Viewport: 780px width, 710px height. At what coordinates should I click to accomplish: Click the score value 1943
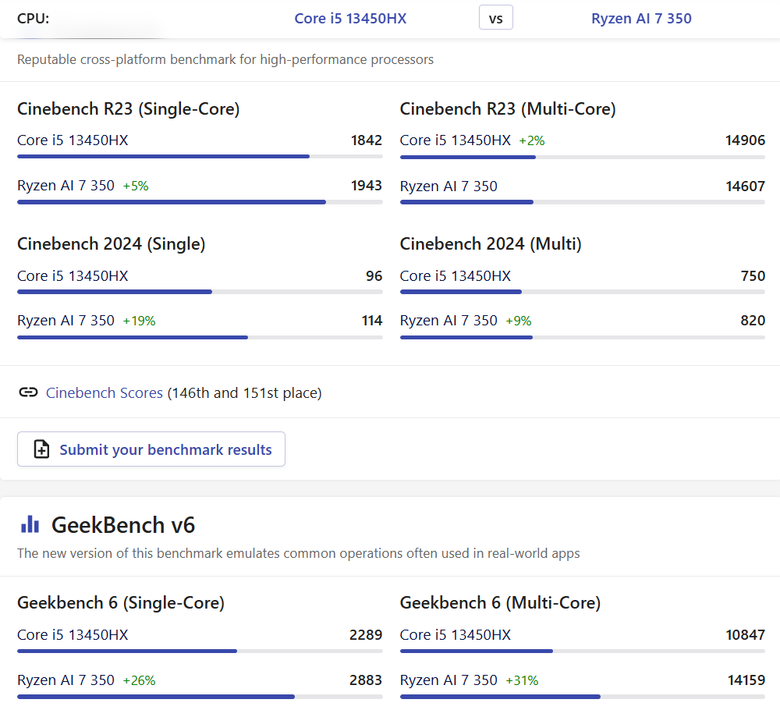(367, 186)
